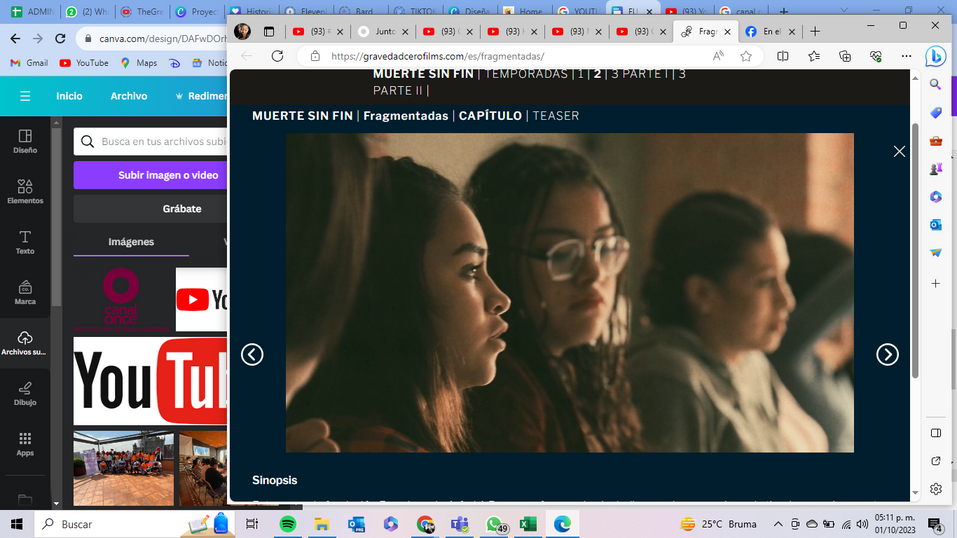Reload the Canva page in Chrome
The image size is (957, 538).
click(x=60, y=38)
